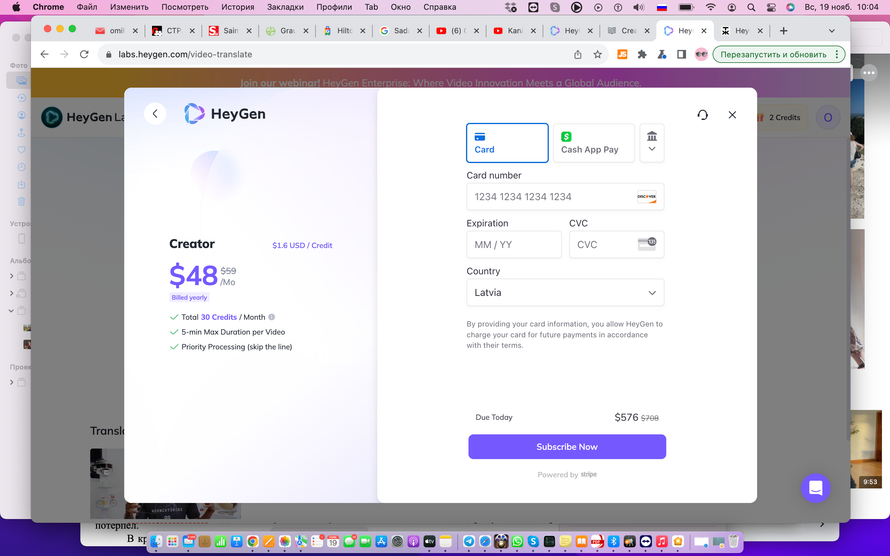Open the Chrome profile avatar
Viewport: 890px width, 556px height.
point(702,54)
